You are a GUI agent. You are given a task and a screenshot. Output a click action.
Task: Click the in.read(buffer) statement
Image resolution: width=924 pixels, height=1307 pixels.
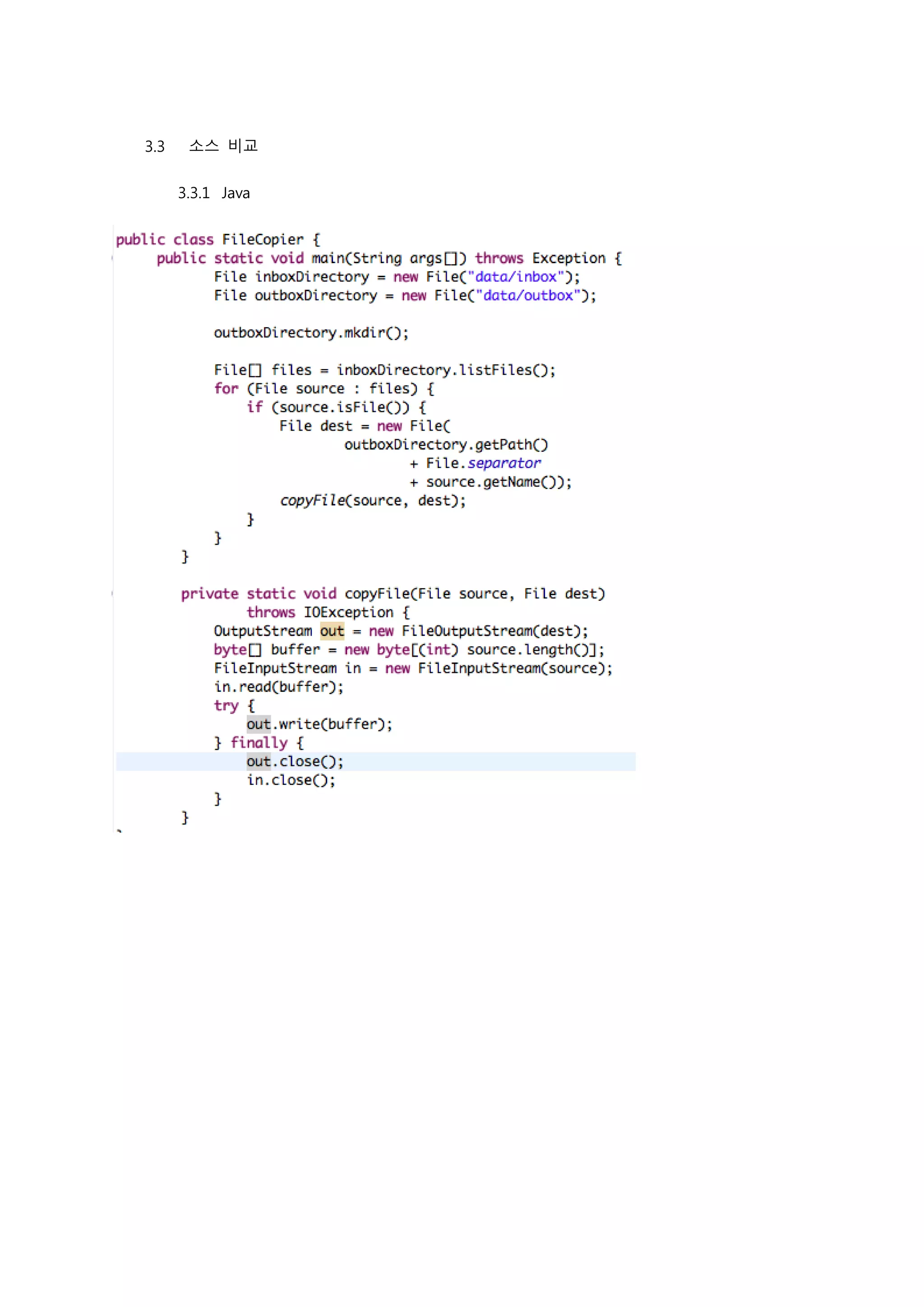[279, 687]
